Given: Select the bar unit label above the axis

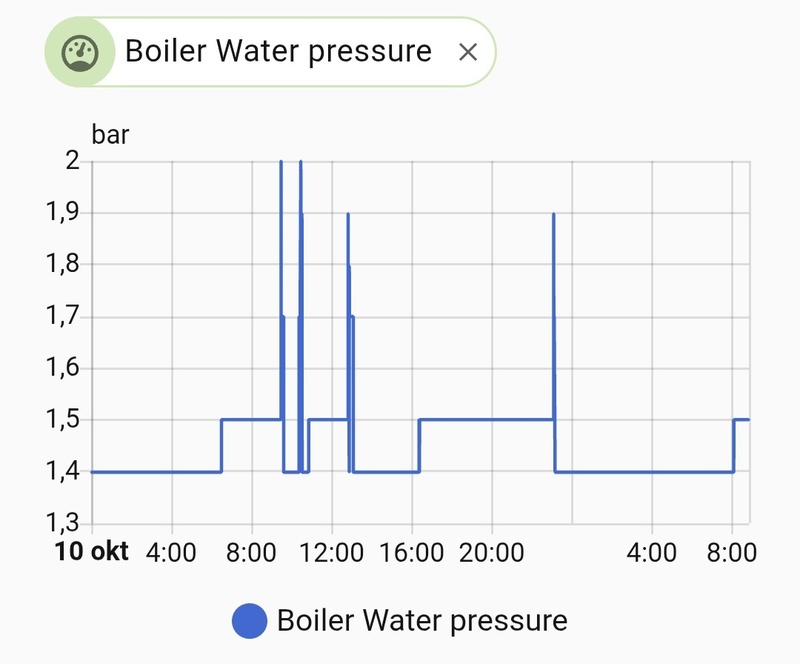Looking at the screenshot, I should pyautogui.click(x=110, y=132).
